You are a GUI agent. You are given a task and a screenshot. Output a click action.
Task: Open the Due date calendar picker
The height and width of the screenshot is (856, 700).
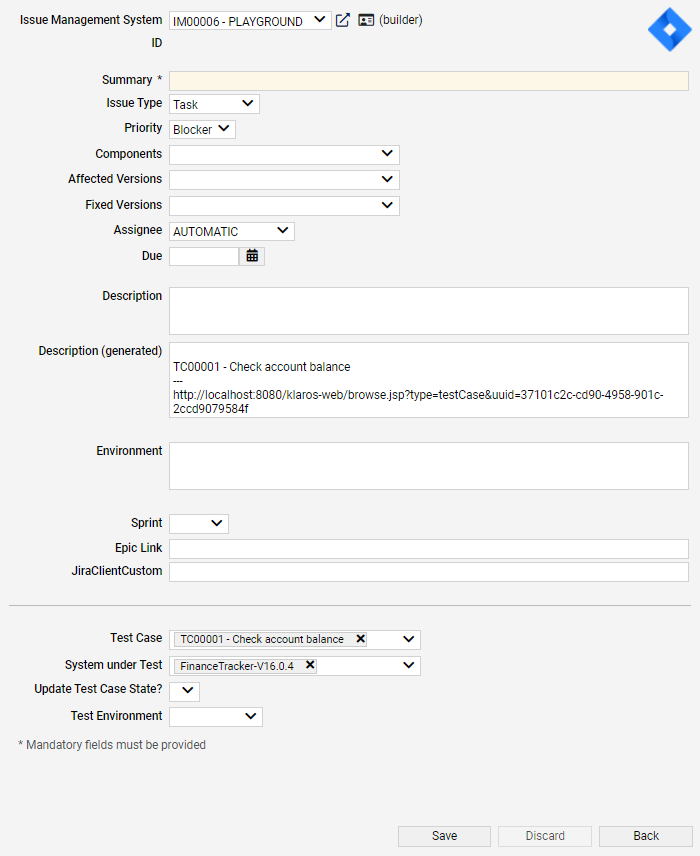252,255
